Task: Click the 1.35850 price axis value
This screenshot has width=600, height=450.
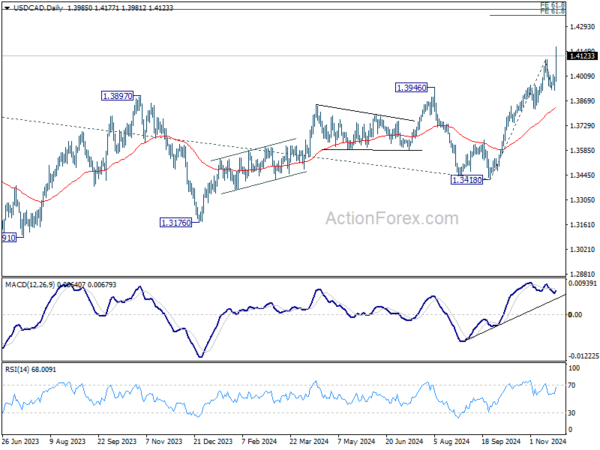Action: coord(582,150)
